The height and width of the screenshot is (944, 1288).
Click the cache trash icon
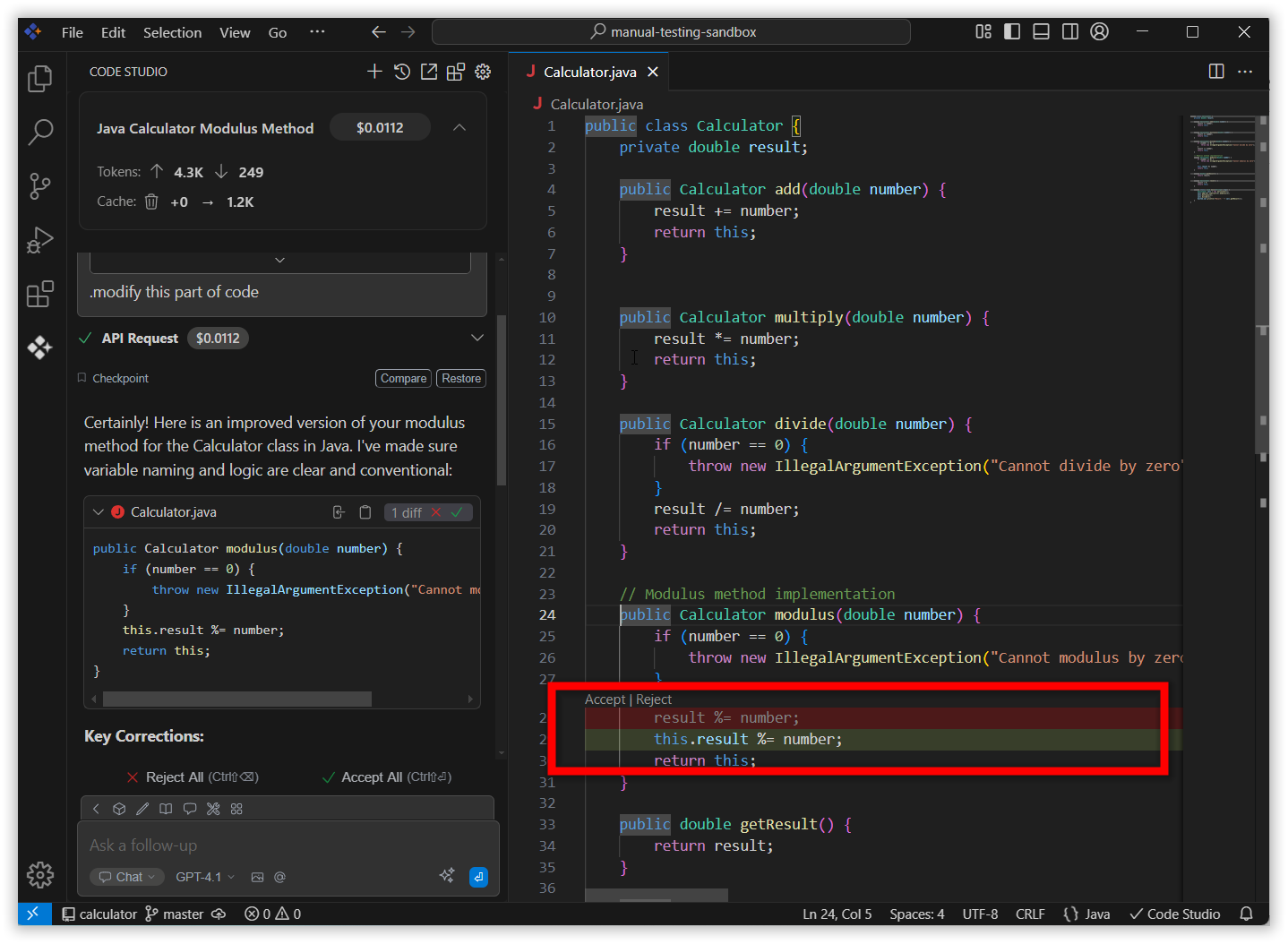(151, 202)
